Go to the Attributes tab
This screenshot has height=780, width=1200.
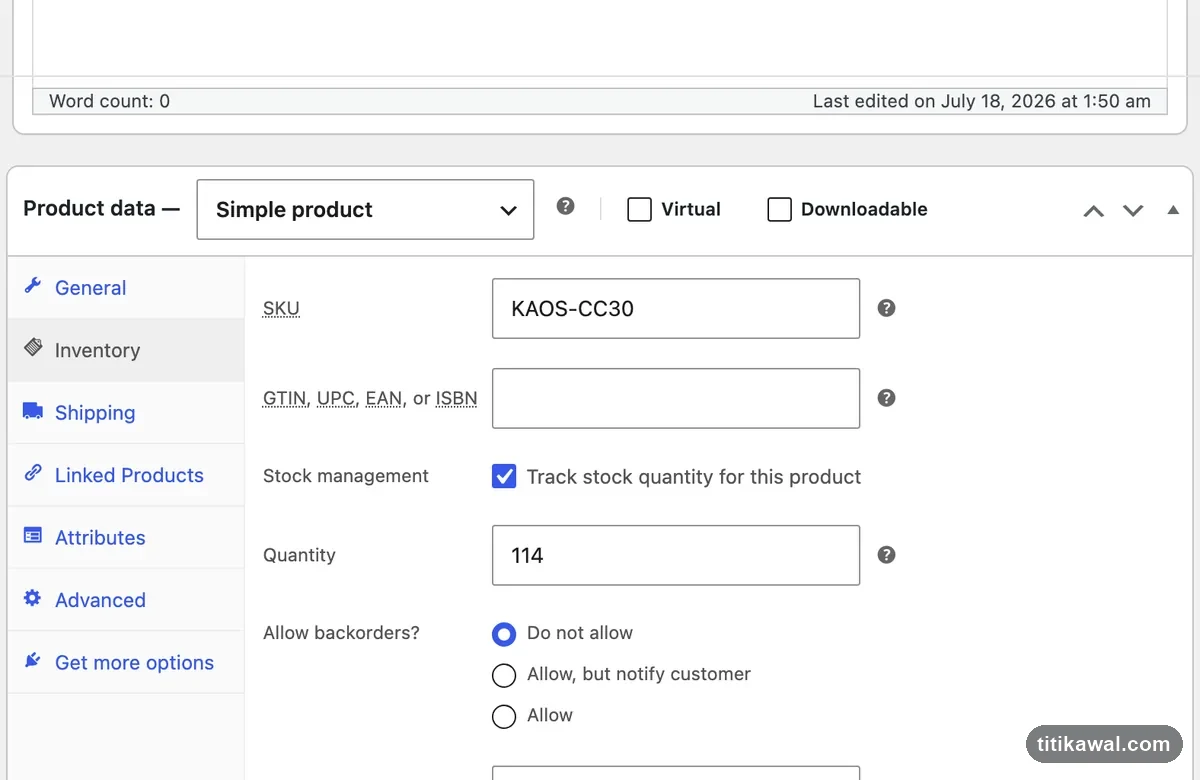pyautogui.click(x=126, y=537)
